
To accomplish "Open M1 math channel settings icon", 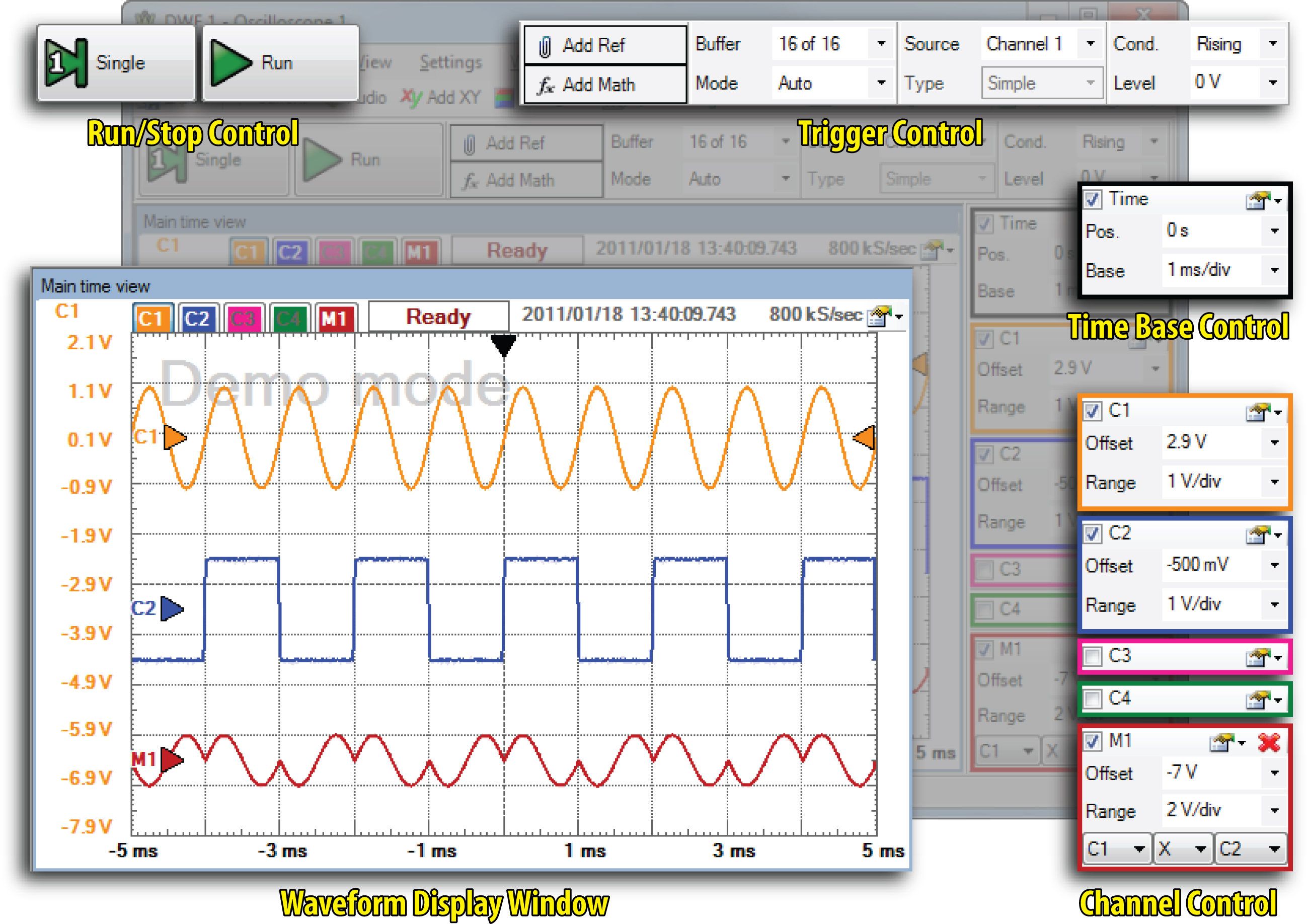I will tap(1227, 742).
